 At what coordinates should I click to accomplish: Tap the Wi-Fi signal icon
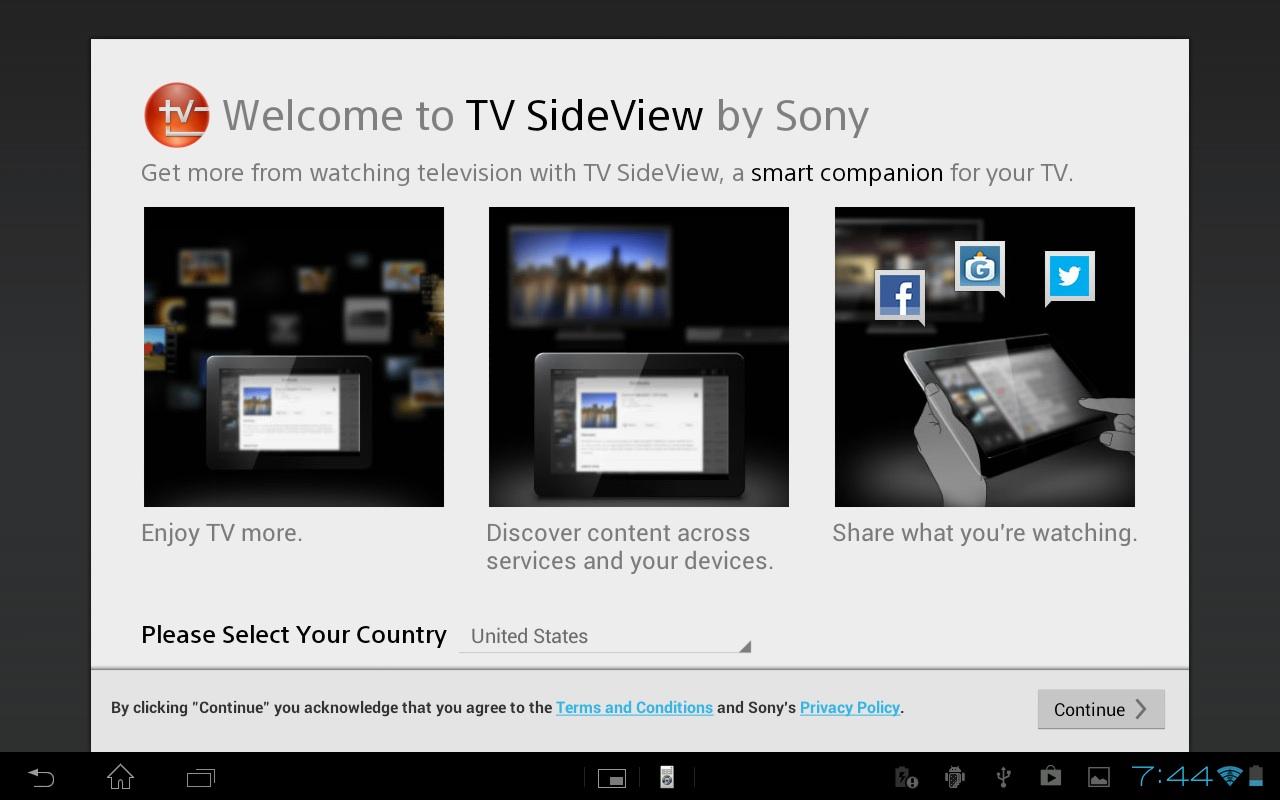tap(1231, 776)
